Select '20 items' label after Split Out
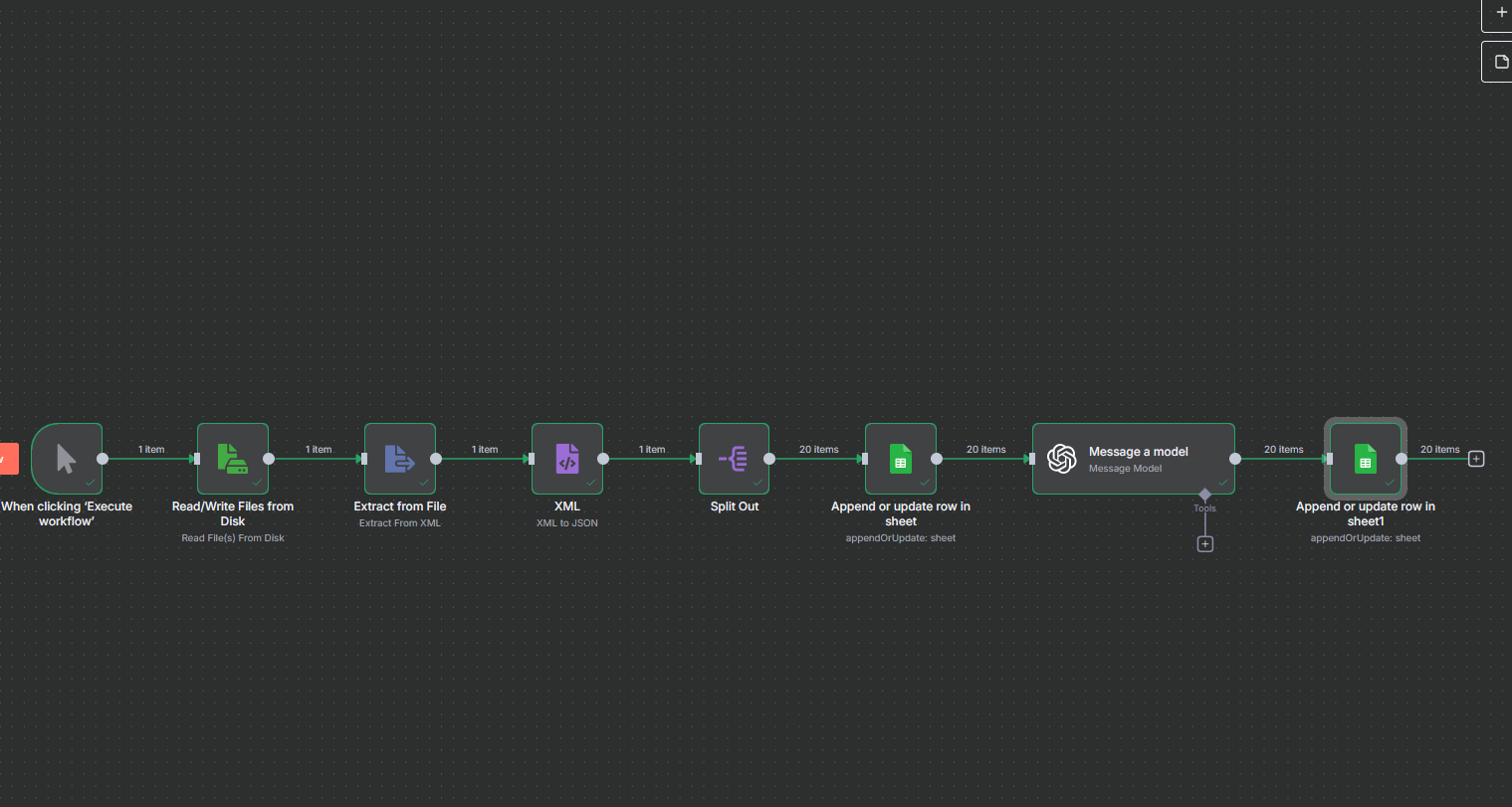The image size is (1512, 807). tap(819, 450)
